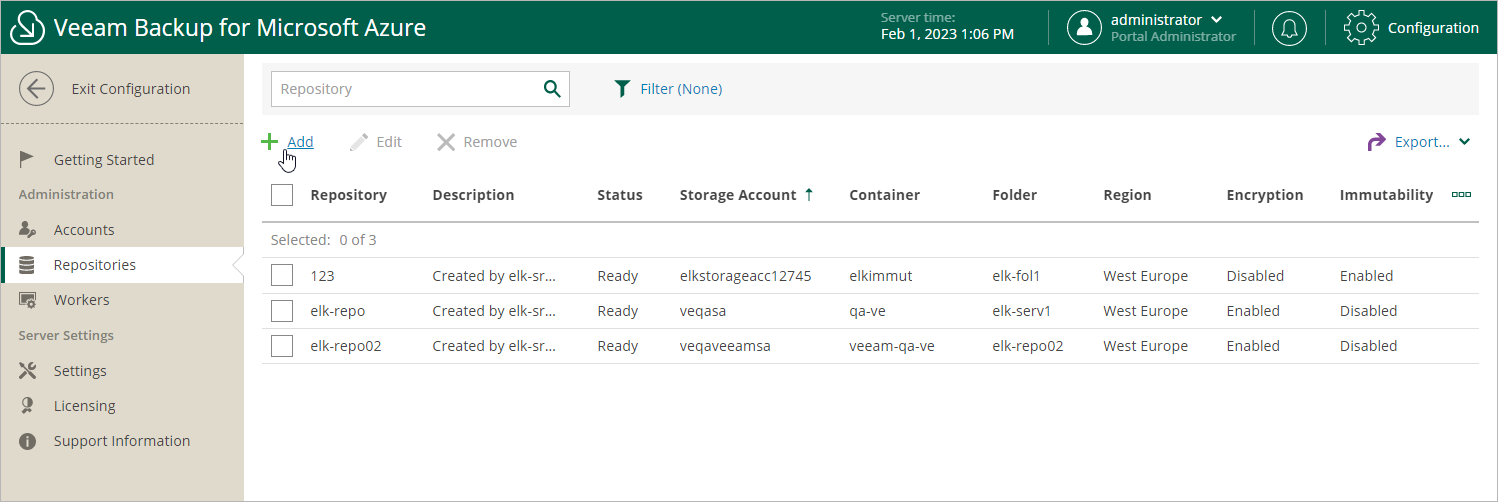Open the Export dropdown arrow
The height and width of the screenshot is (502, 1498).
(x=1465, y=142)
